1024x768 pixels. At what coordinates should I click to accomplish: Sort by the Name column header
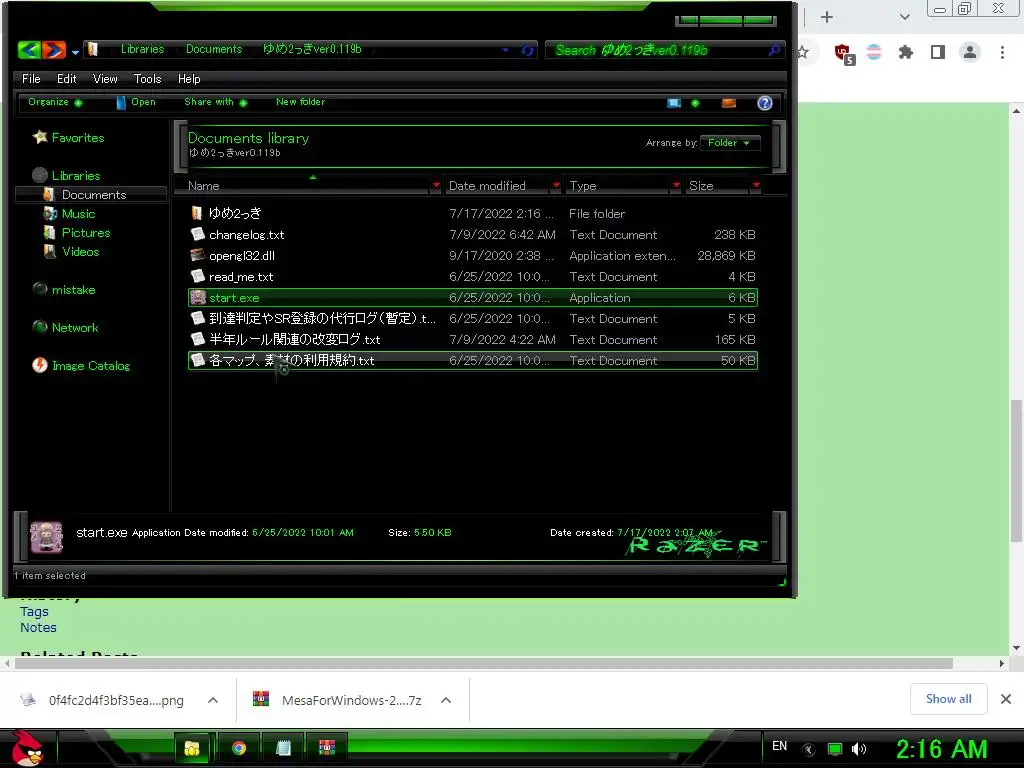click(x=307, y=185)
